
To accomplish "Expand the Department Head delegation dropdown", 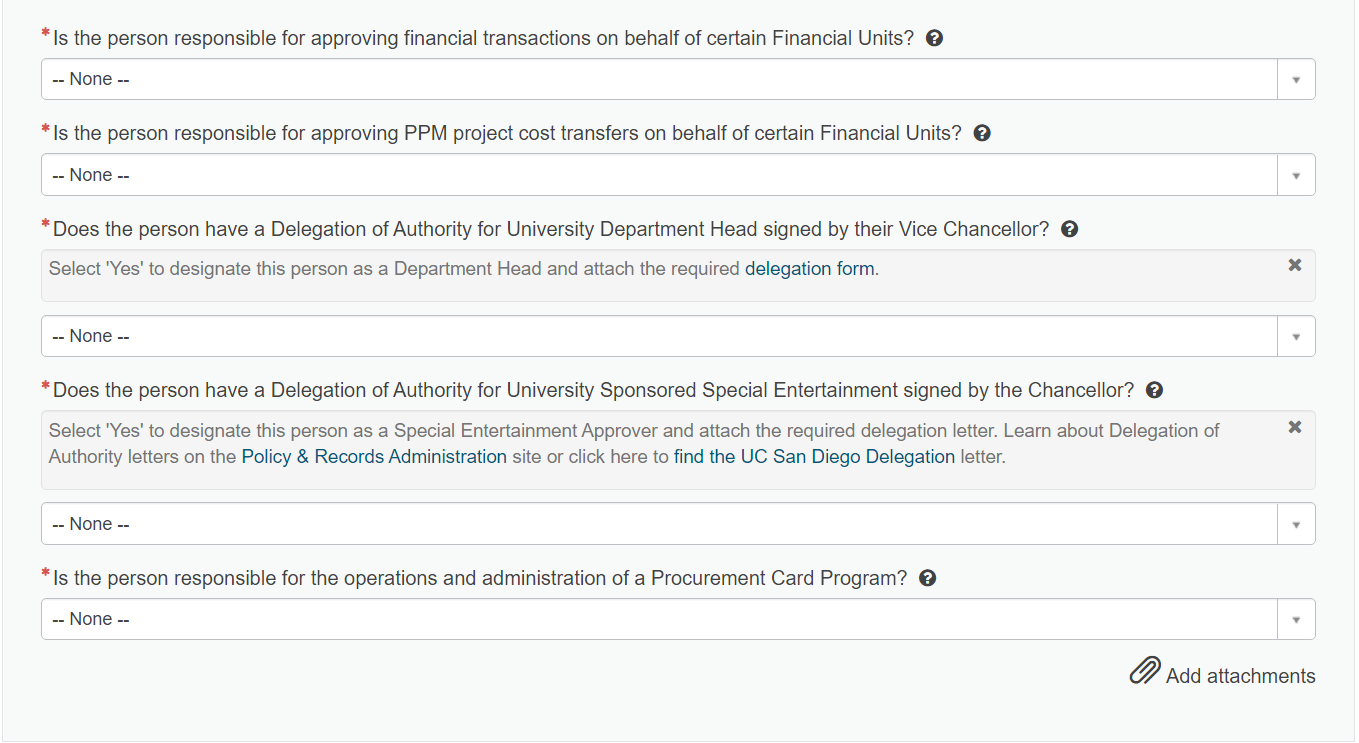I will (x=678, y=336).
